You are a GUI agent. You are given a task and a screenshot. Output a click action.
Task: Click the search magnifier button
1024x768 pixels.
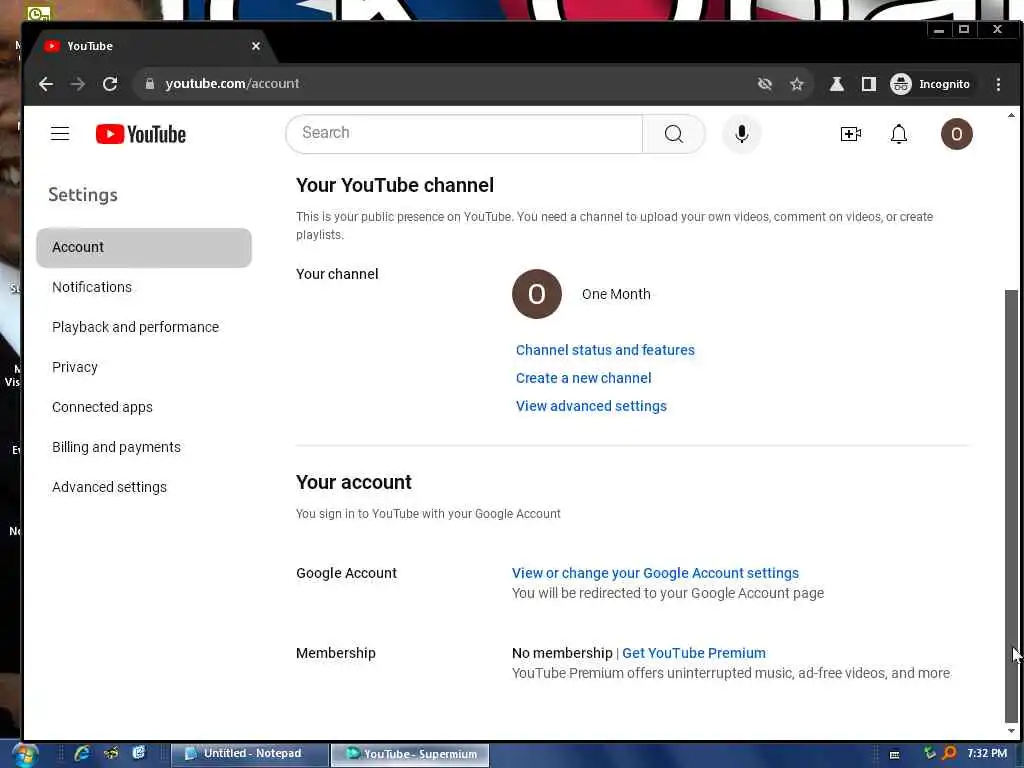(x=673, y=134)
